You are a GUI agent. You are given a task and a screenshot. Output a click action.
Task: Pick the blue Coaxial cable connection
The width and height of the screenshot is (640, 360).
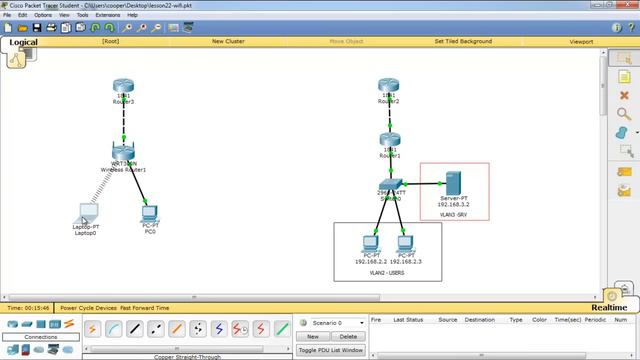[219, 329]
